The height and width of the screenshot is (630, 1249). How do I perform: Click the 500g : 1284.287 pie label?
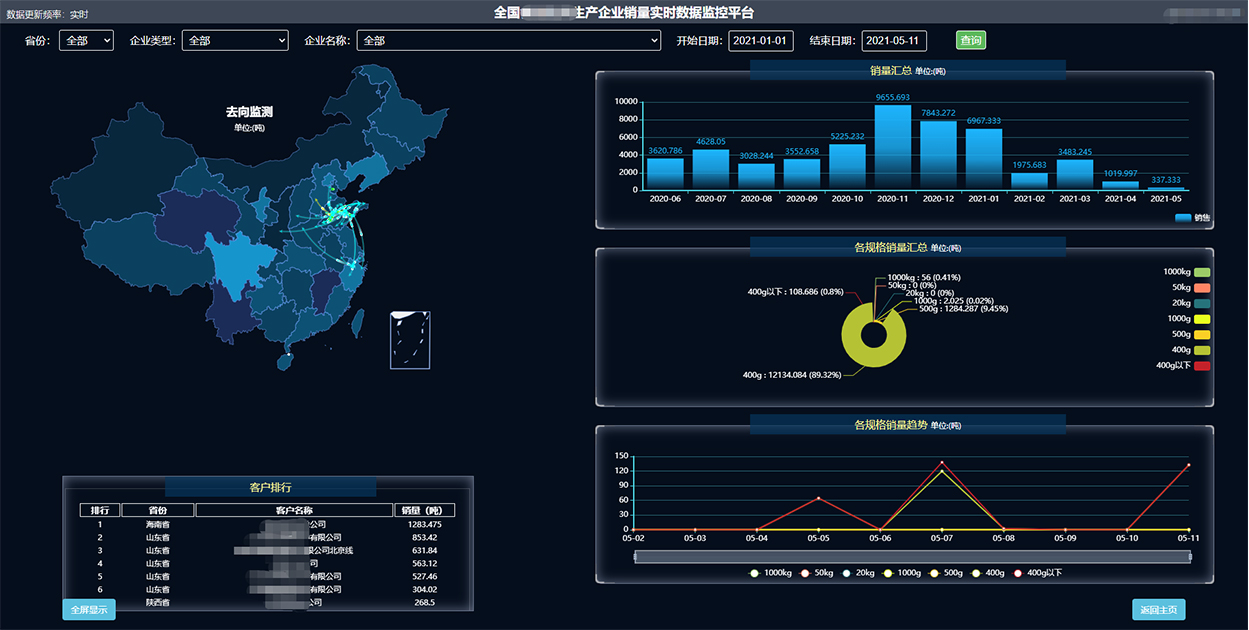click(965, 309)
